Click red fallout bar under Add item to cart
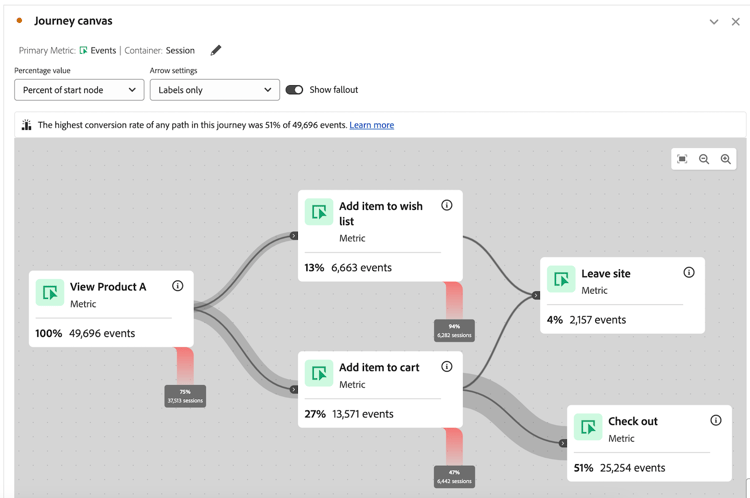This screenshot has width=750, height=498. point(454,447)
